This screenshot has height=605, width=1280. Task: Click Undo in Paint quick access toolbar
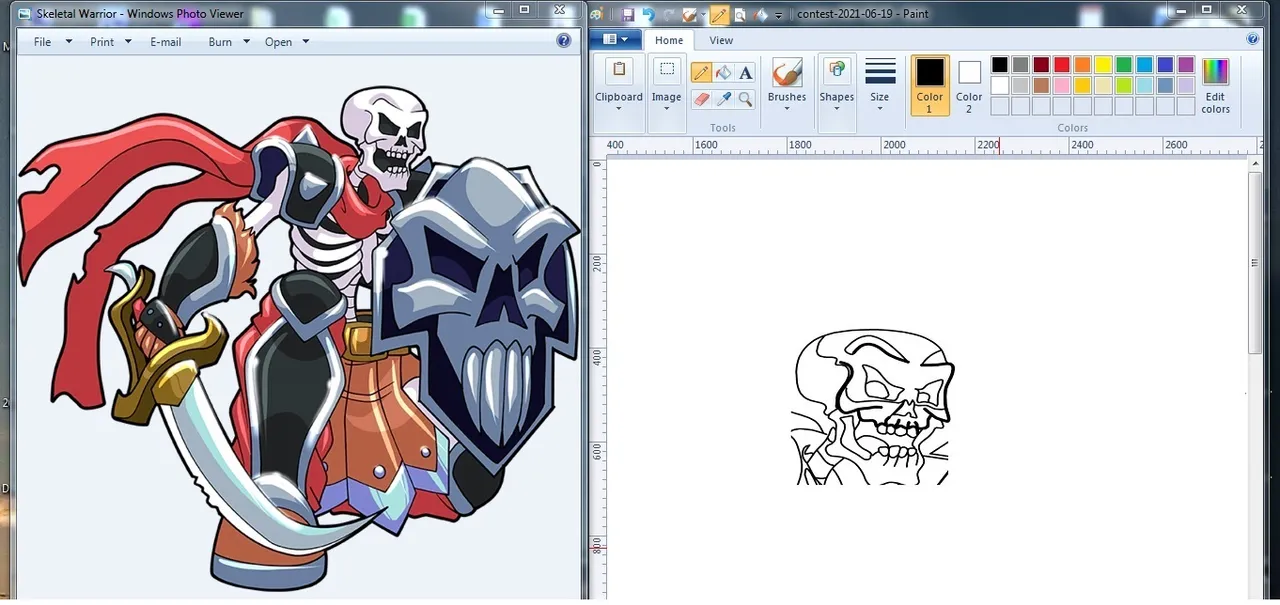coord(648,15)
